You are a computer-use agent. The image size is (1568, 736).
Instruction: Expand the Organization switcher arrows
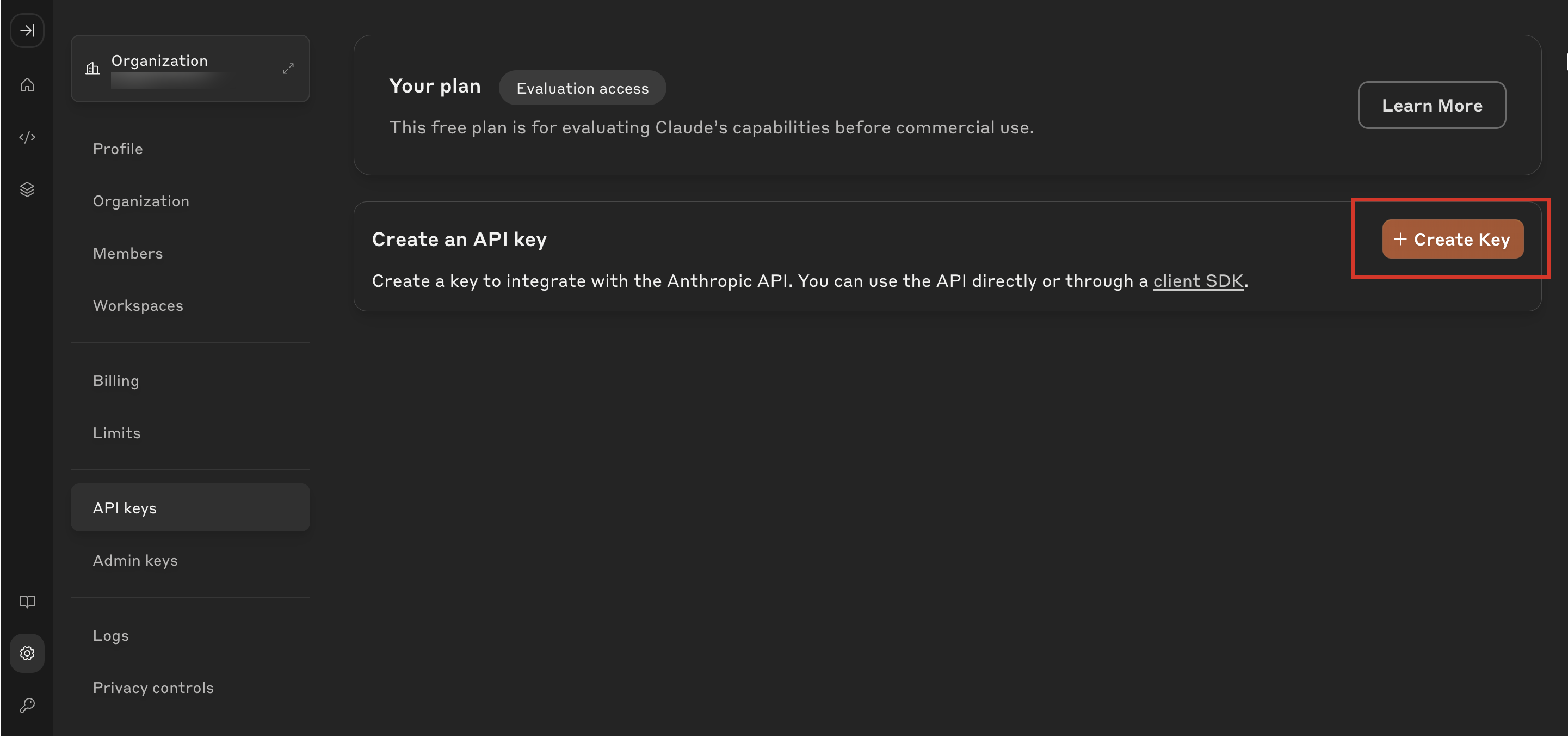[288, 68]
